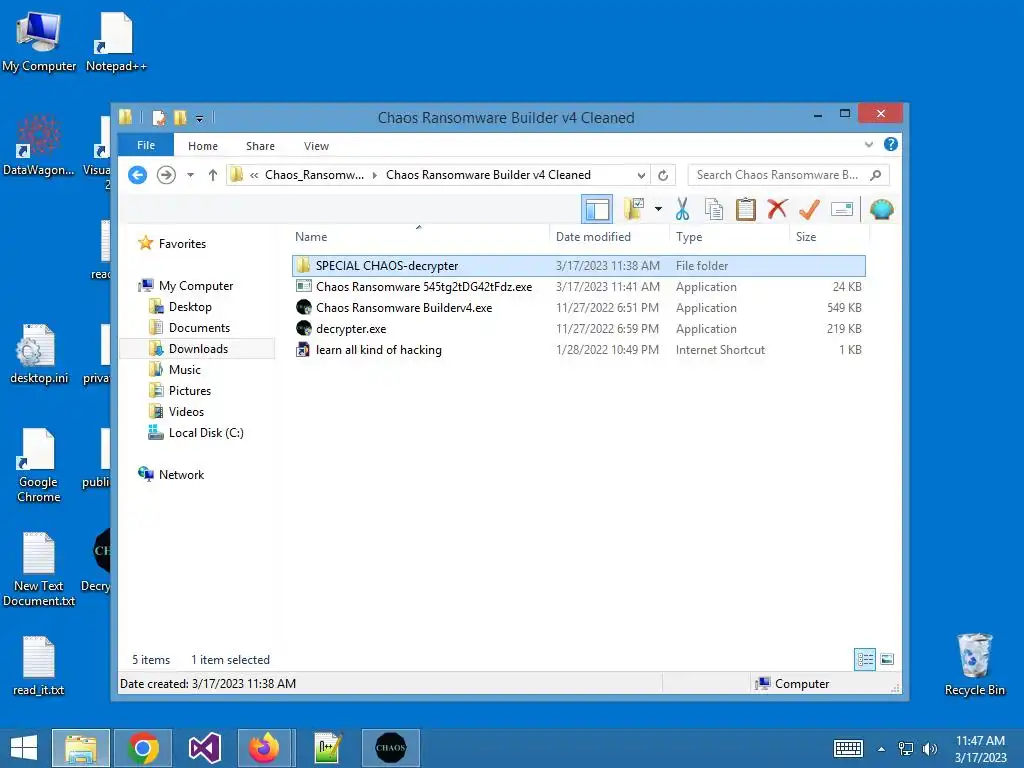This screenshot has width=1024, height=768.
Task: Click quick access Properties icon in title bar
Action: click(x=159, y=118)
